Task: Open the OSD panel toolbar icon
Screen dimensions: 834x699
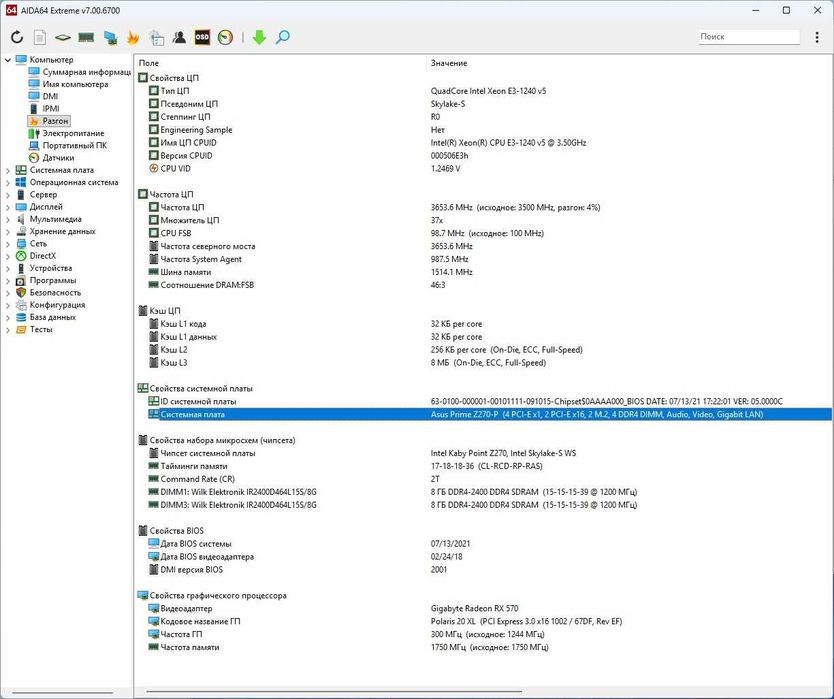Action: 202,37
